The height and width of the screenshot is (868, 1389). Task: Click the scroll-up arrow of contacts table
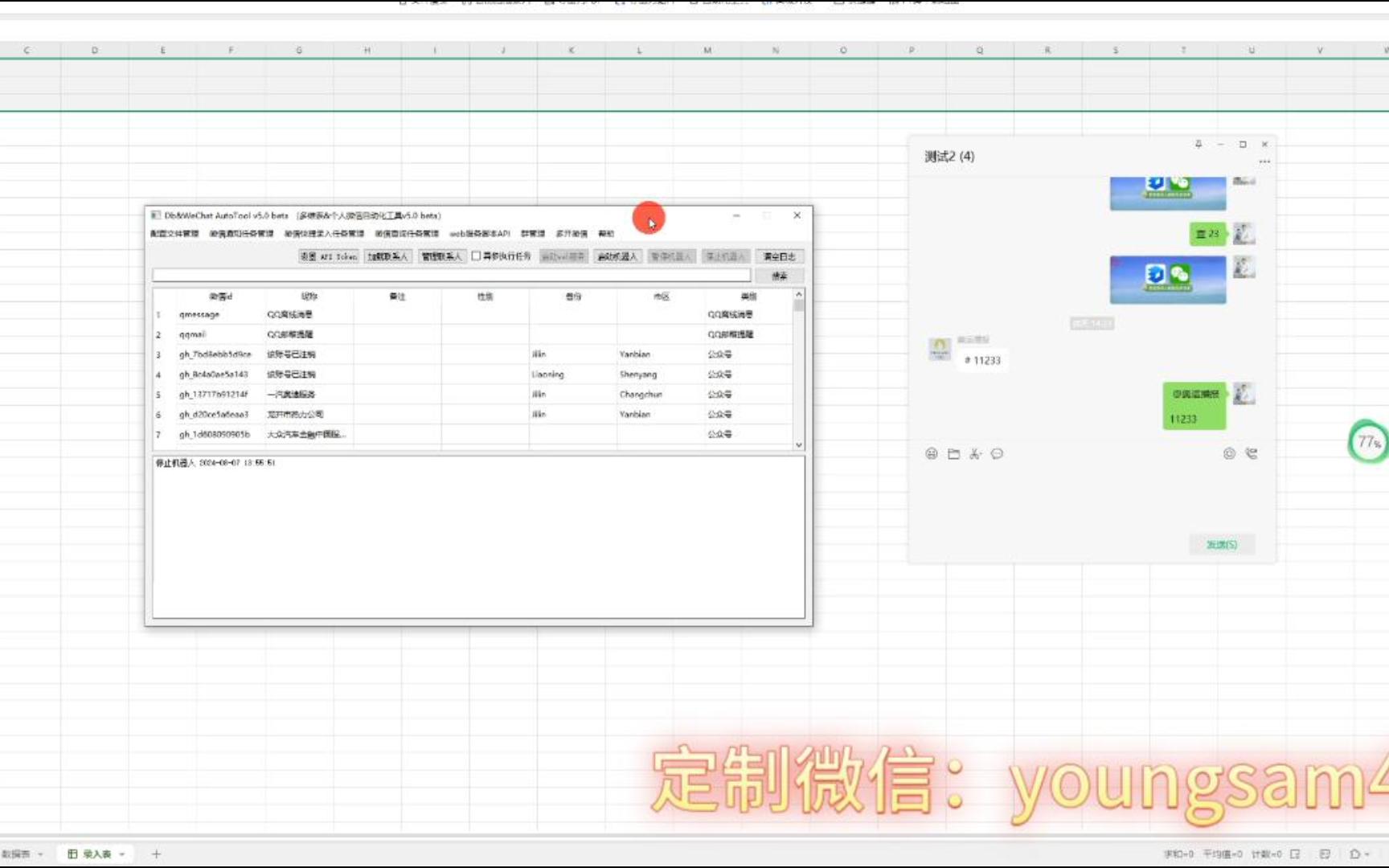tap(799, 294)
